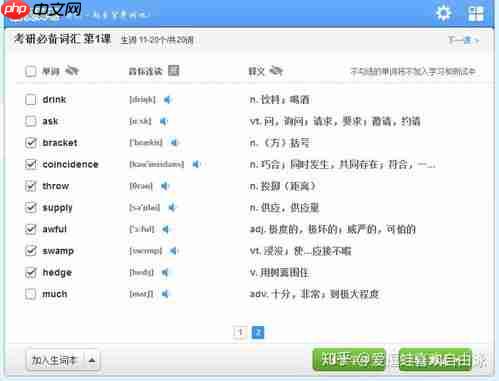Uncheck the bracket checkbox
This screenshot has width=499, height=381.
[x=31, y=143]
